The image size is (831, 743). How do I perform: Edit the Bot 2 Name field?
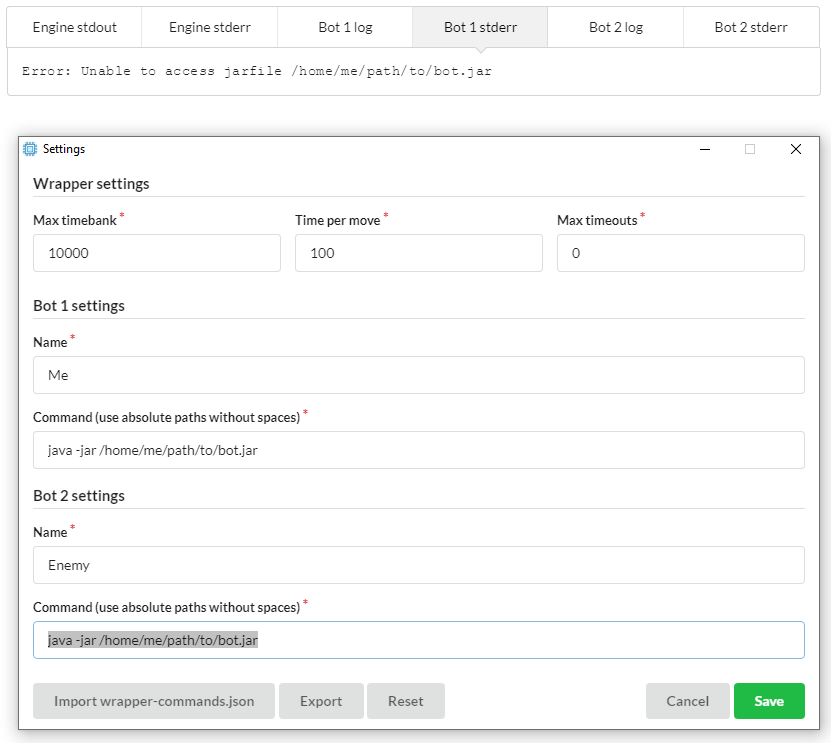(x=419, y=565)
